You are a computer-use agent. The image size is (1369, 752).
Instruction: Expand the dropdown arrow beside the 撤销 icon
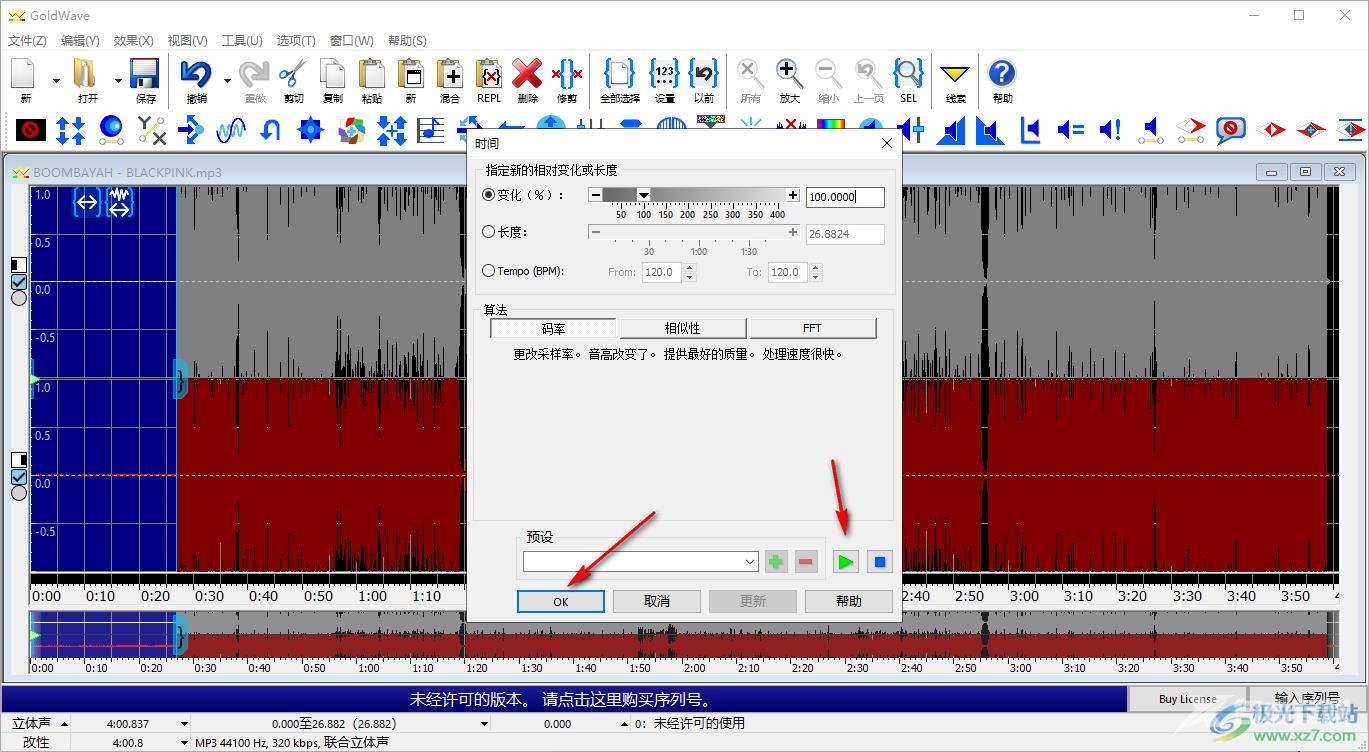227,80
